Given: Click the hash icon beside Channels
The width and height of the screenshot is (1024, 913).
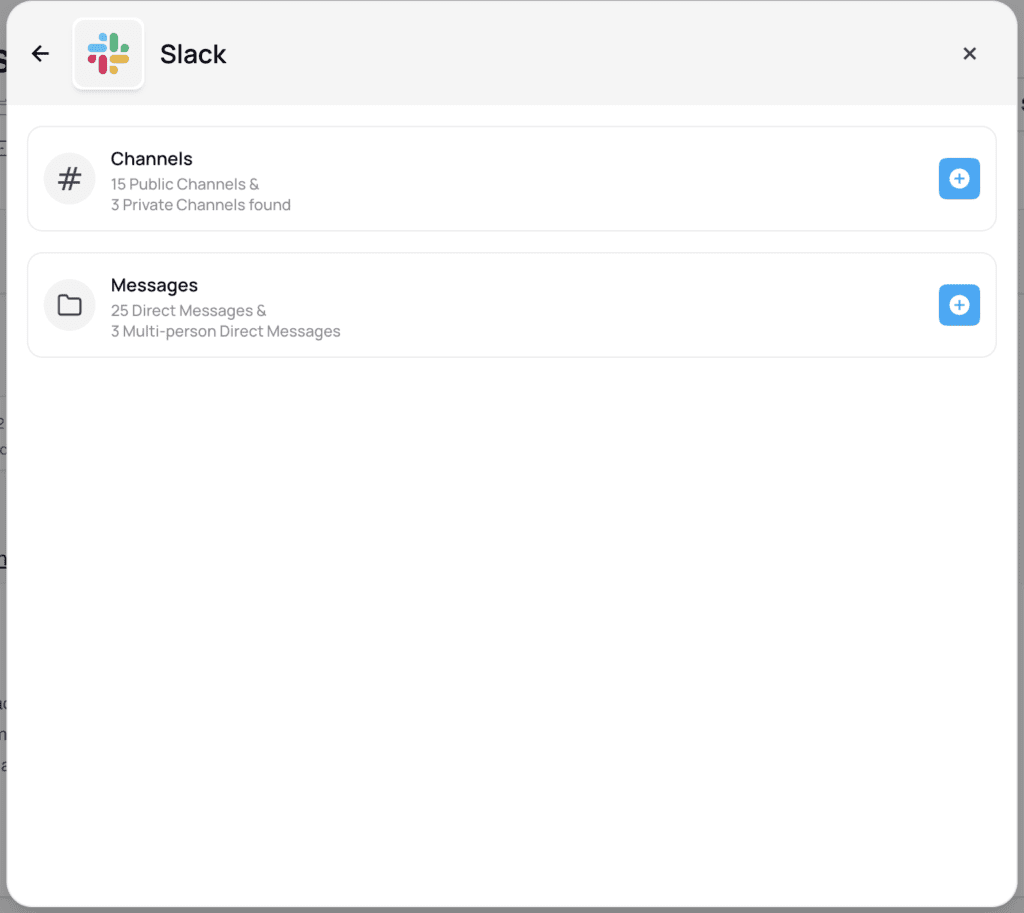Looking at the screenshot, I should pyautogui.click(x=69, y=179).
